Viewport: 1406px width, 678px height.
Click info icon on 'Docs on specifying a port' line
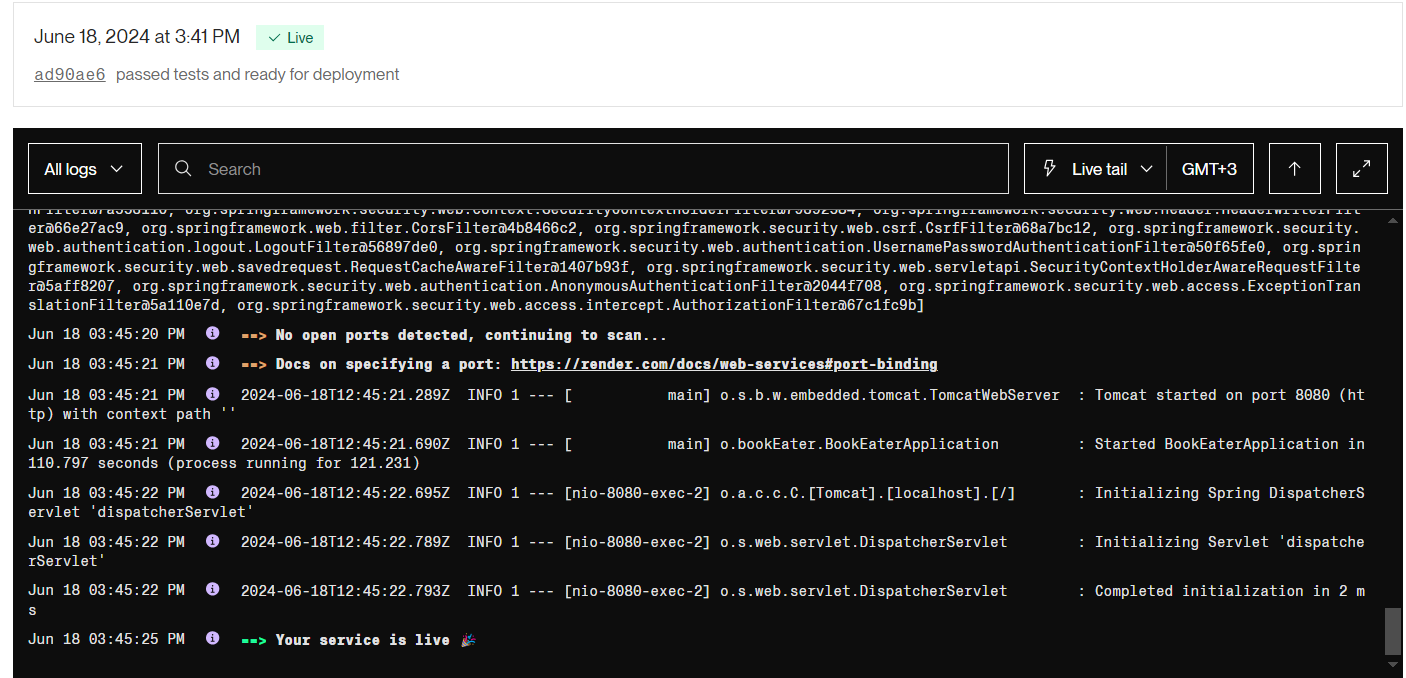click(x=212, y=364)
